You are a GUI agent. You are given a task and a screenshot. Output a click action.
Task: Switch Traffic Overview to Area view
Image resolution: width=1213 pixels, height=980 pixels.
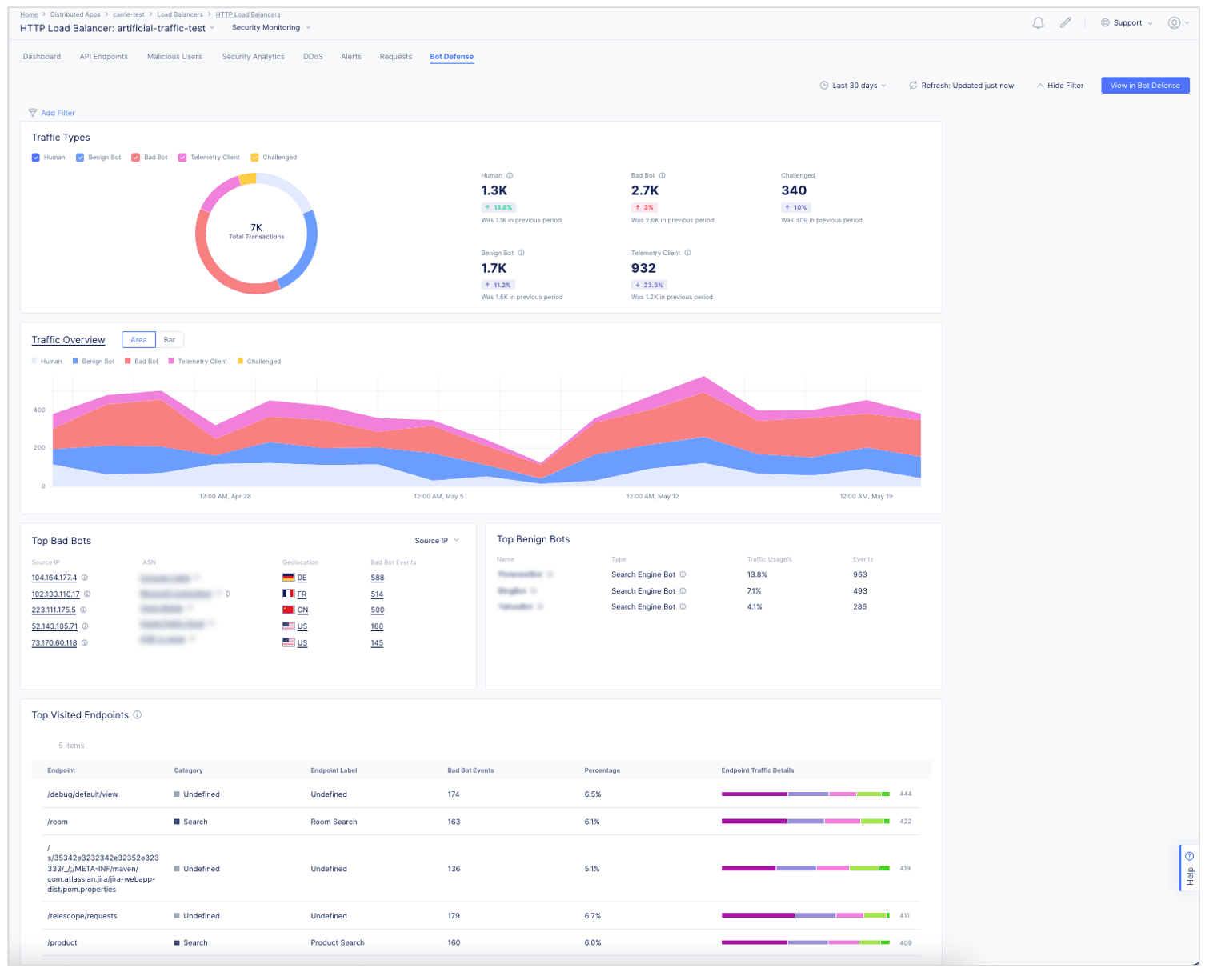click(138, 340)
